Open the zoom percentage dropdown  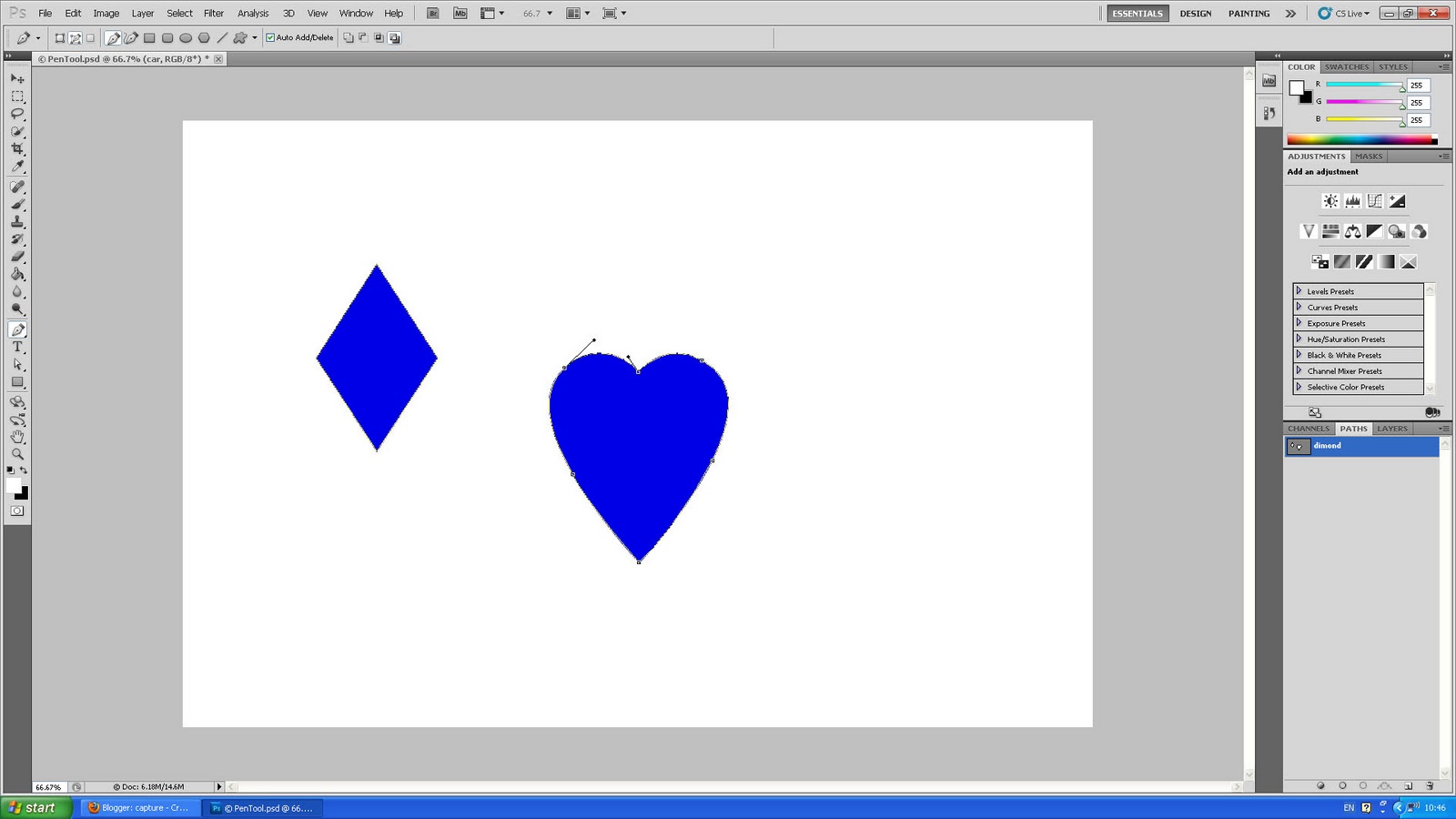549,13
